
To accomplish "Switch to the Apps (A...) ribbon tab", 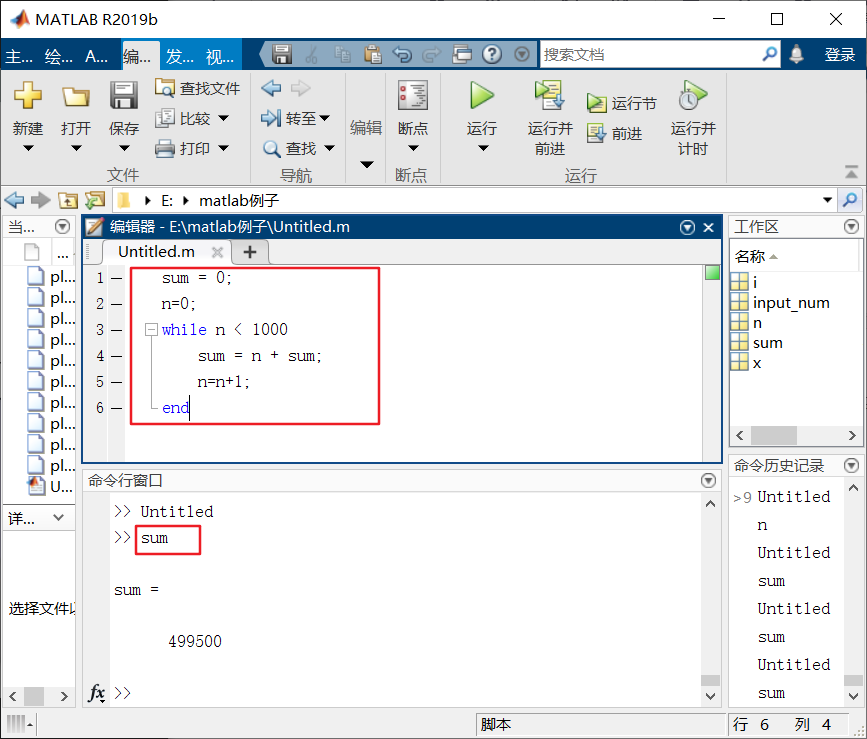I will point(97,56).
